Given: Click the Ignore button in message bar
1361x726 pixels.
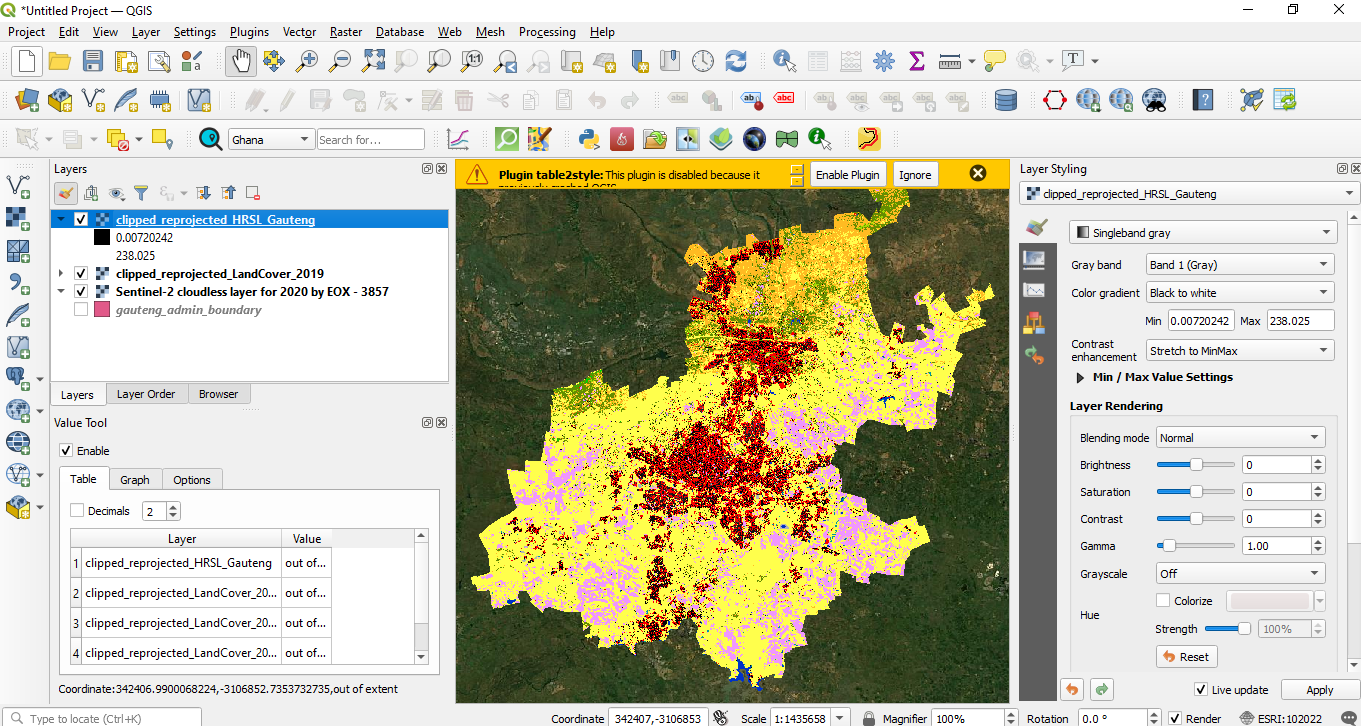Looking at the screenshot, I should 915,174.
